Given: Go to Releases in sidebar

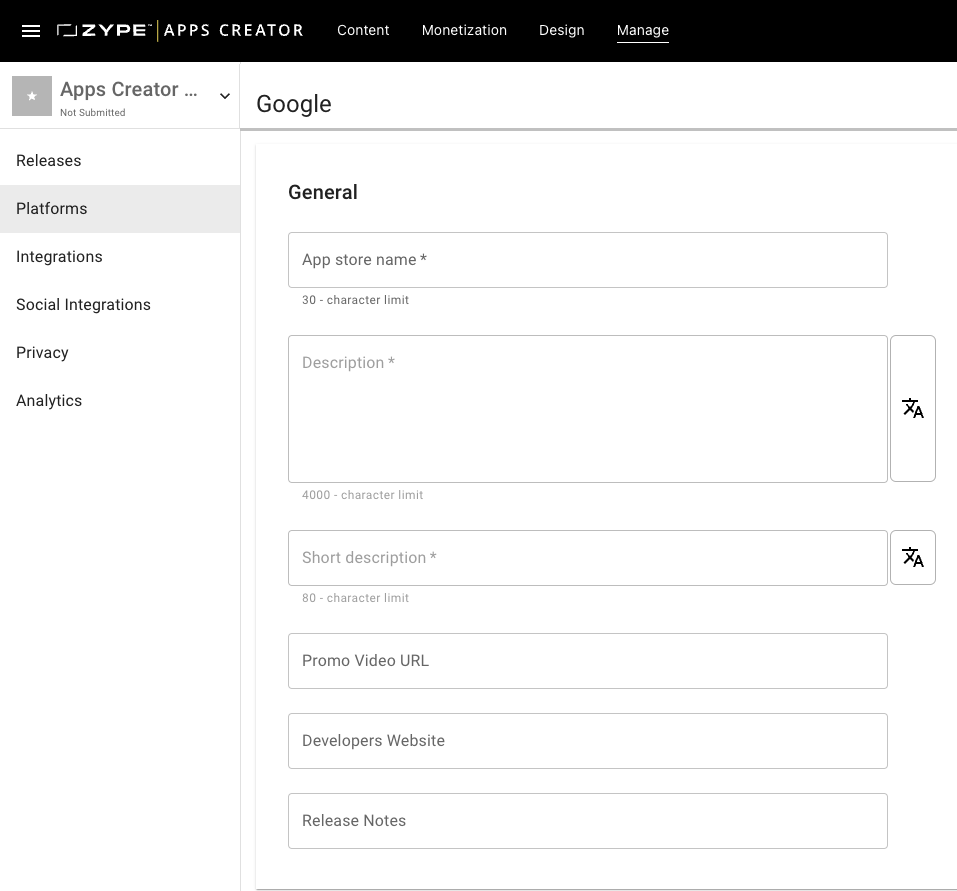Looking at the screenshot, I should (x=120, y=161).
